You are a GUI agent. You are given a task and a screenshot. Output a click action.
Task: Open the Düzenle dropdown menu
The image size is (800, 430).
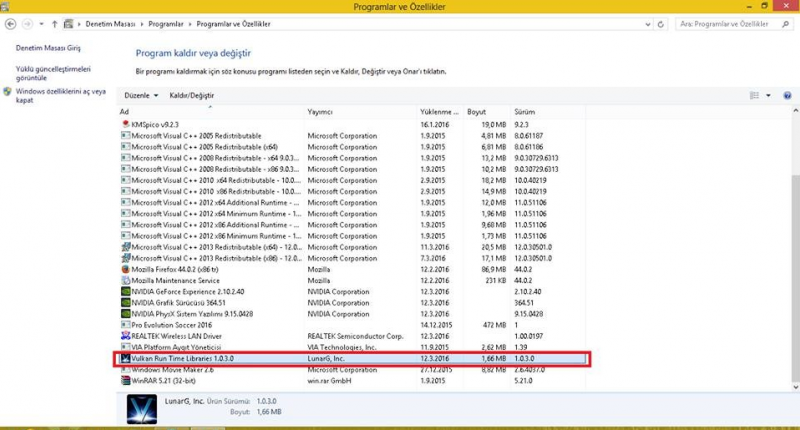click(x=141, y=95)
